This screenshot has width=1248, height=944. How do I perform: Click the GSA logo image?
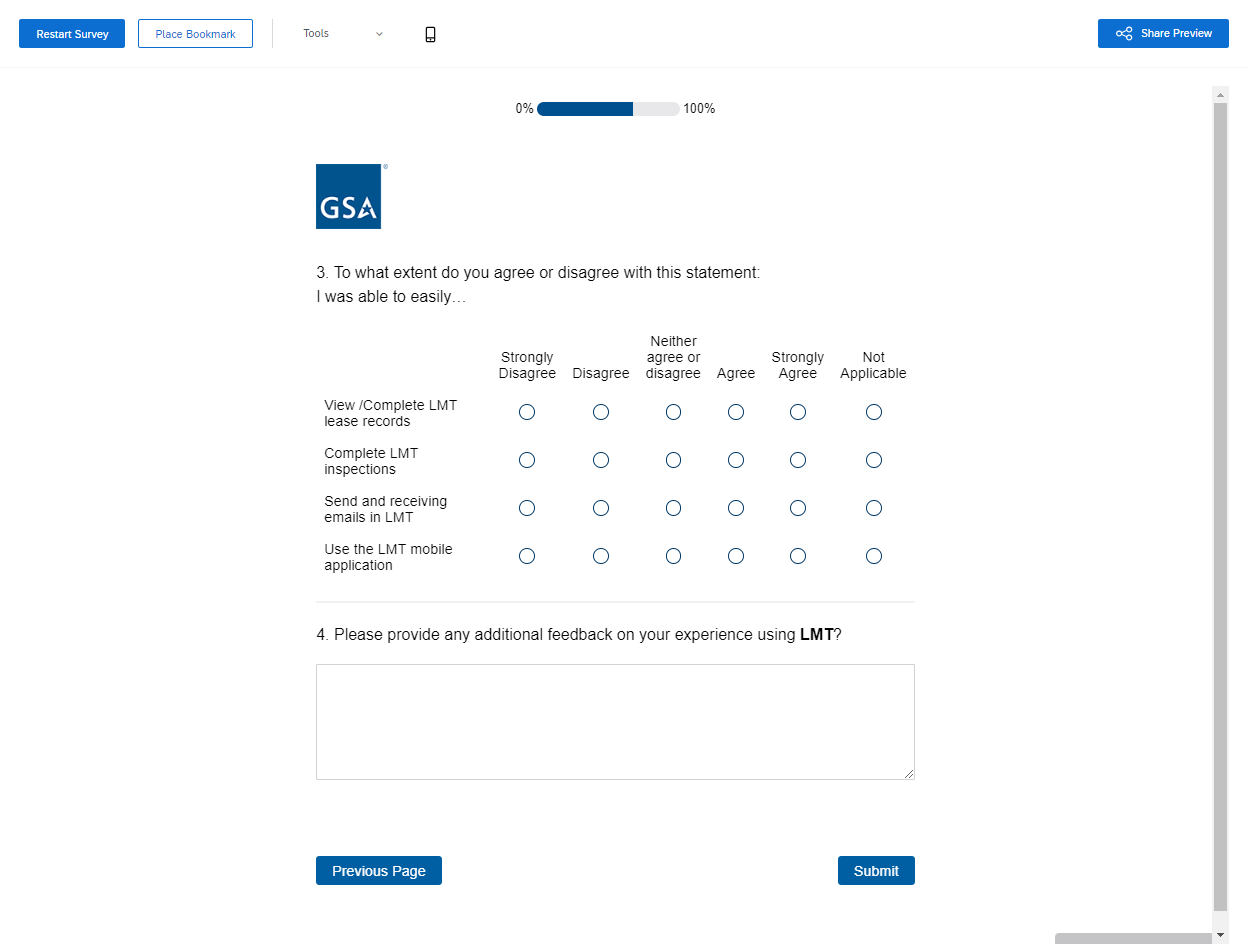coord(348,196)
